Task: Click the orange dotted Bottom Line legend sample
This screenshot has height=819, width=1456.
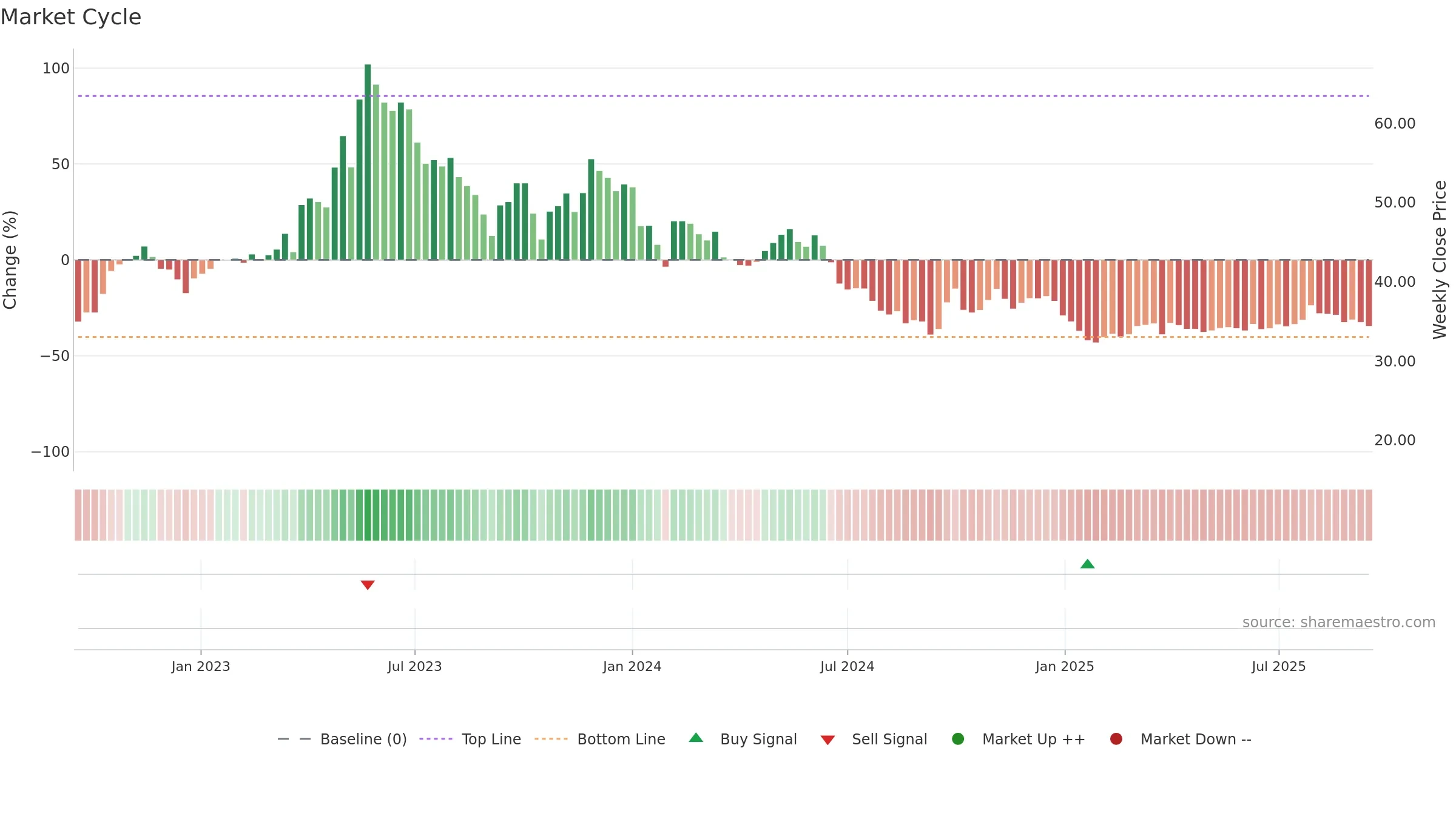Action: [551, 739]
